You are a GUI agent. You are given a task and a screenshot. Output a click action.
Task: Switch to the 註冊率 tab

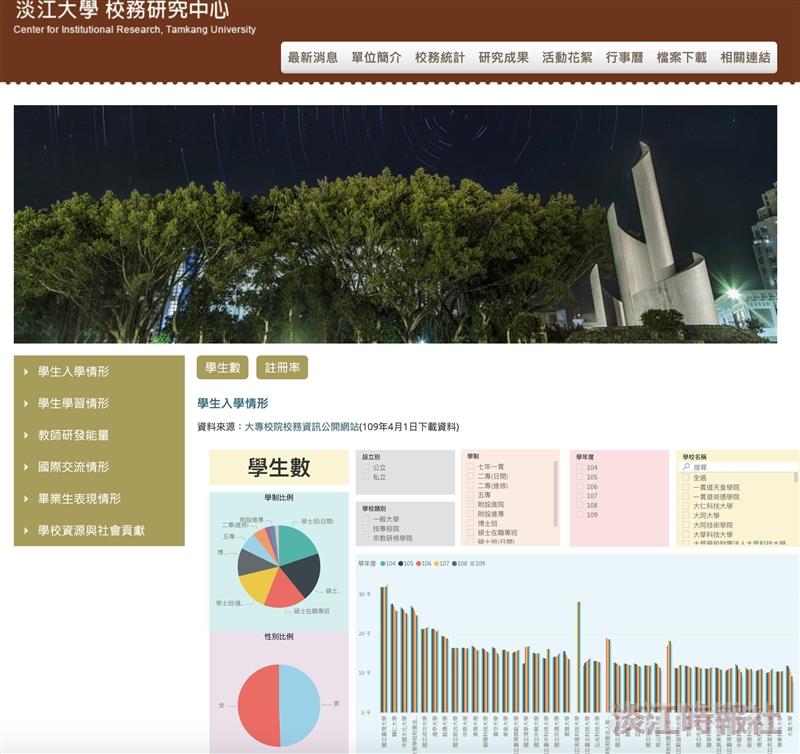coord(282,367)
